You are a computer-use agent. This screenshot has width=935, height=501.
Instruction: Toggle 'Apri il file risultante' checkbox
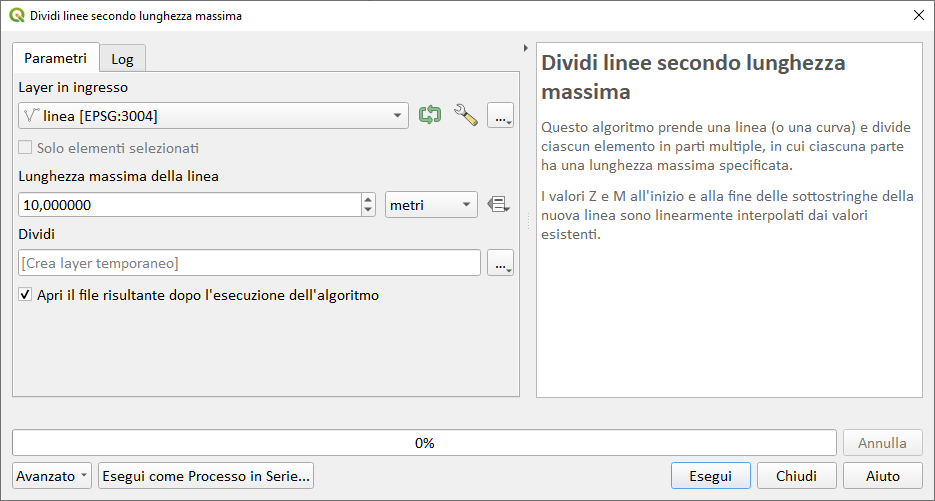click(26, 295)
